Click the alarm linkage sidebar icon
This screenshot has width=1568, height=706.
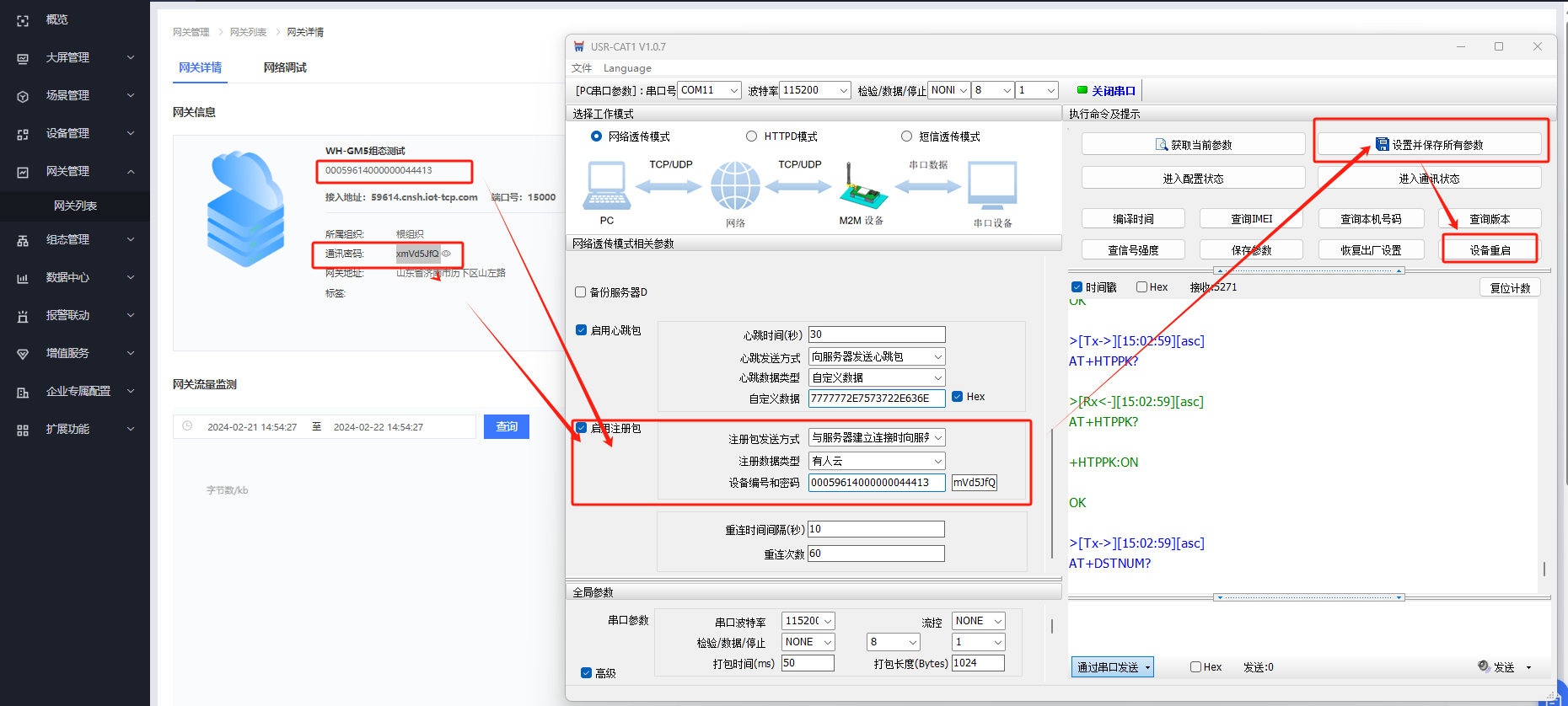click(x=23, y=316)
